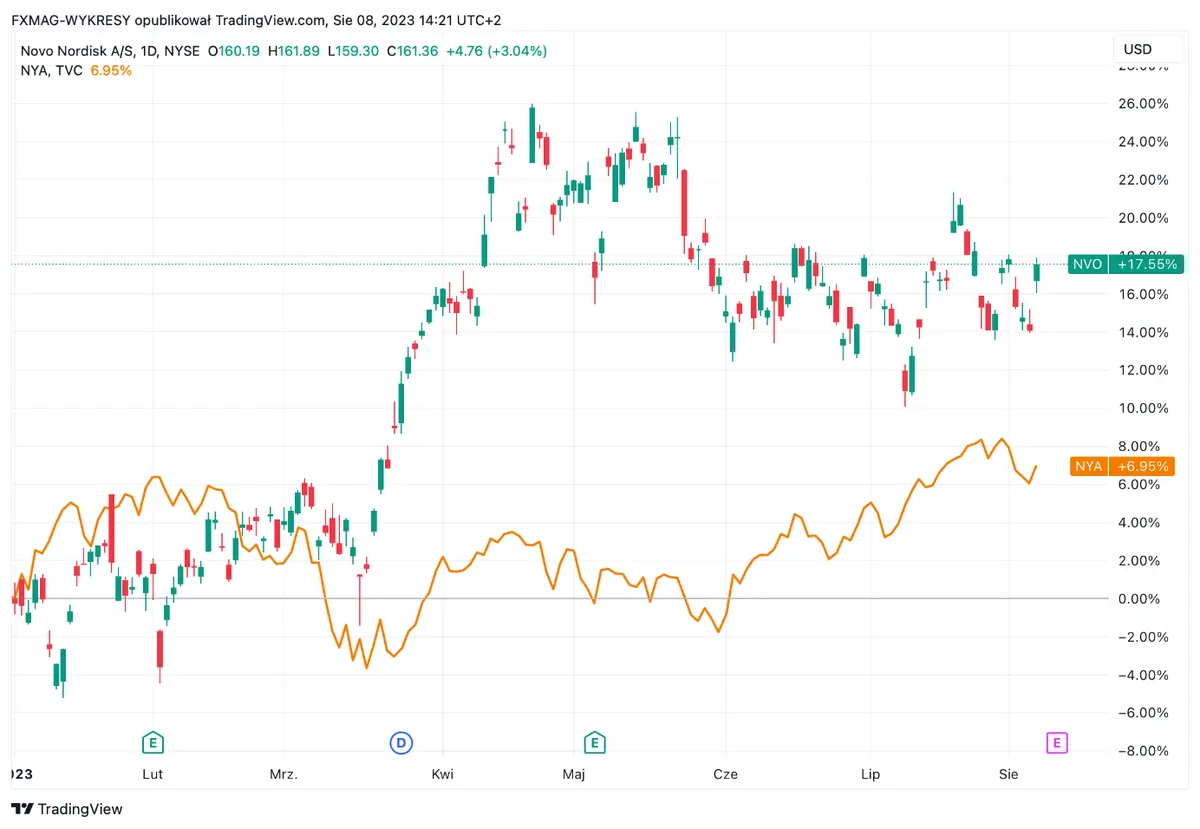
Task: Click the blue dividend "D" marker near Kwi
Action: click(x=401, y=743)
